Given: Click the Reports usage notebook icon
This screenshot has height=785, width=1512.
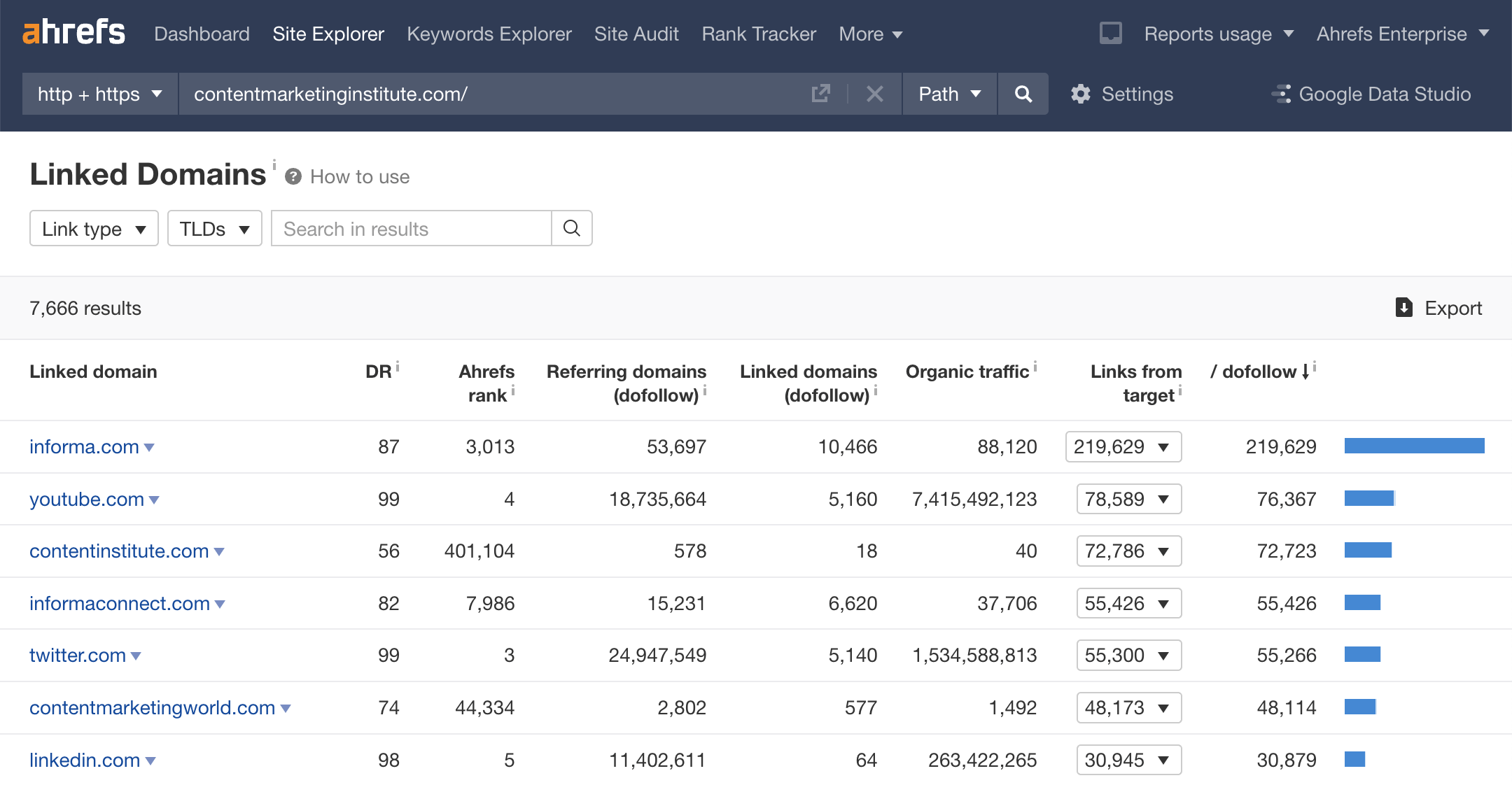Looking at the screenshot, I should tap(1110, 32).
